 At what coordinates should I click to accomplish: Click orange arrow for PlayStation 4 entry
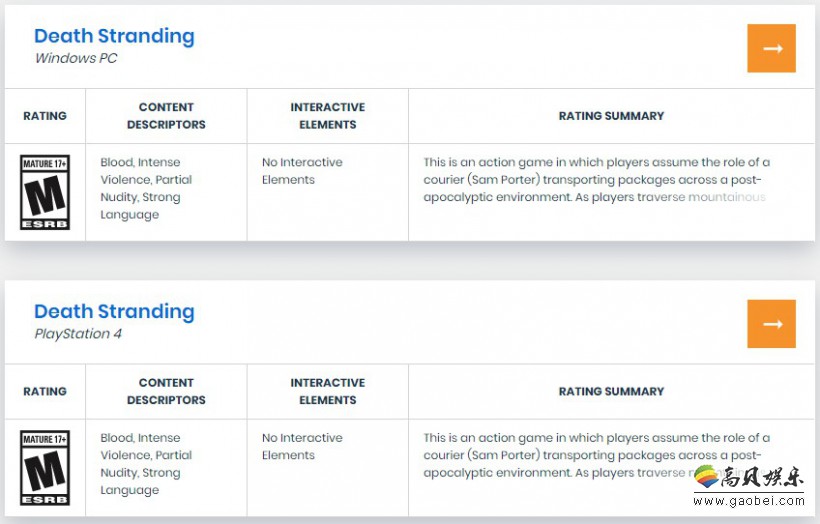(x=771, y=324)
